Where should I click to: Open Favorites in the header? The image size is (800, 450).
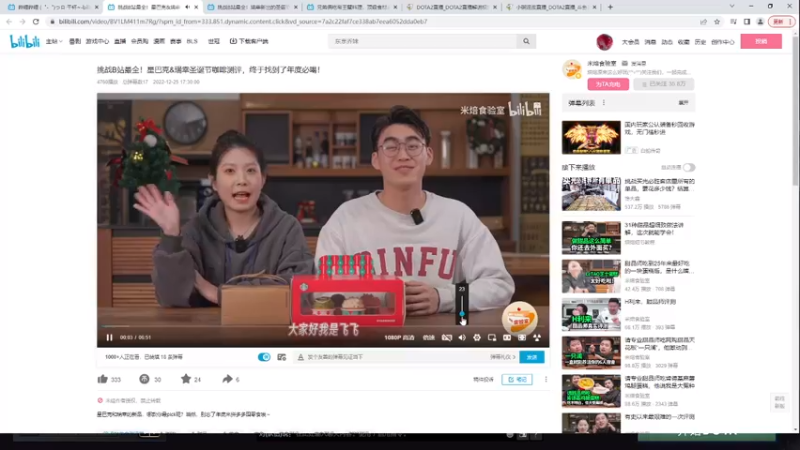point(683,42)
